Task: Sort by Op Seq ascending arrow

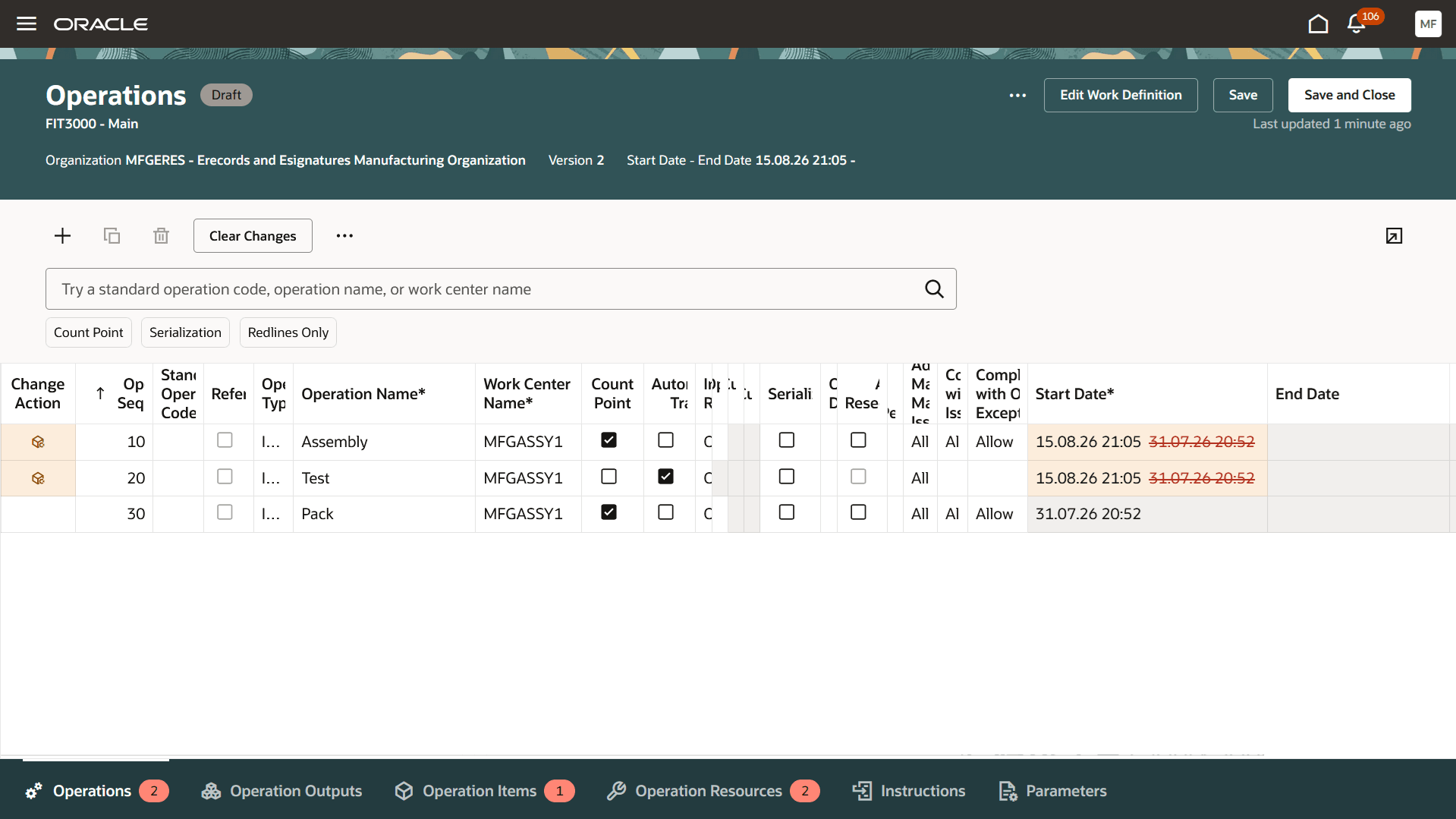Action: coord(100,393)
